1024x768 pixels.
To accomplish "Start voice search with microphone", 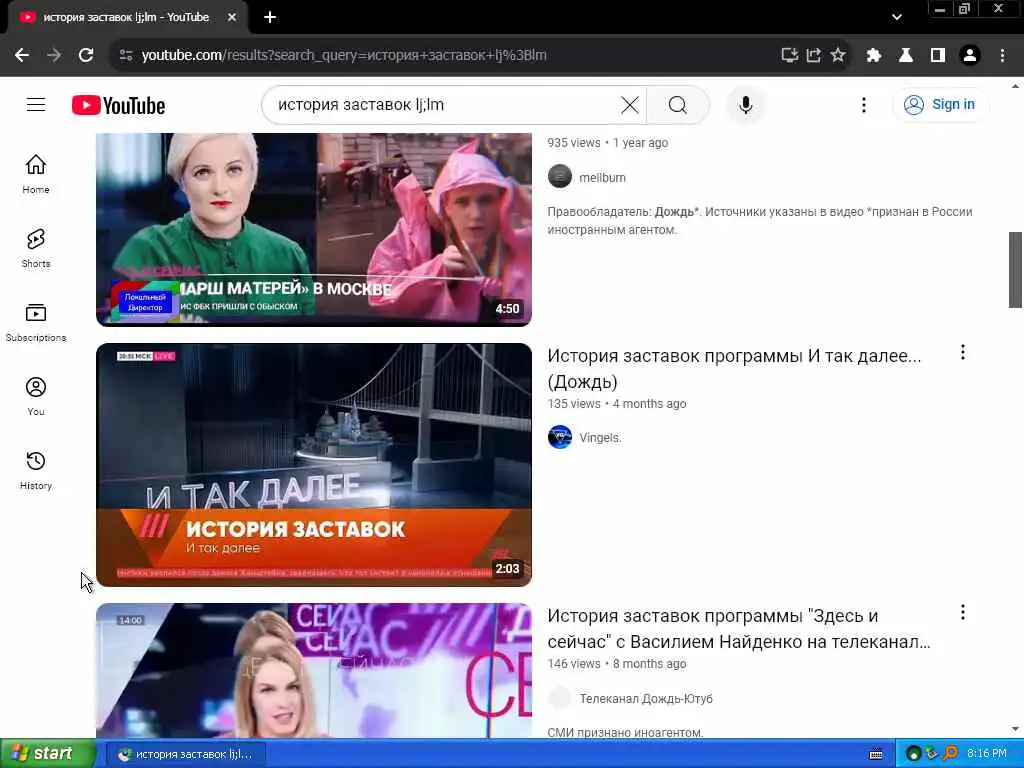I will 745,104.
